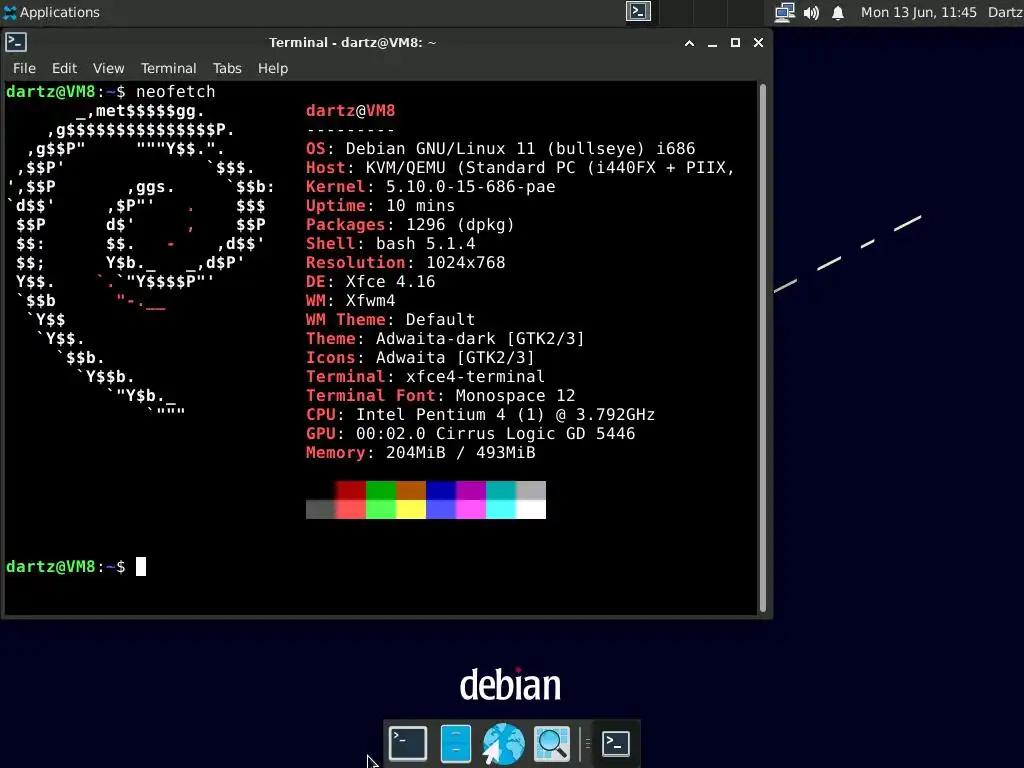Viewport: 1024px width, 768px height.
Task: Click the "GPU: 00:02.0 Cirrus Logic GD 5446" line
Action: pos(471,433)
